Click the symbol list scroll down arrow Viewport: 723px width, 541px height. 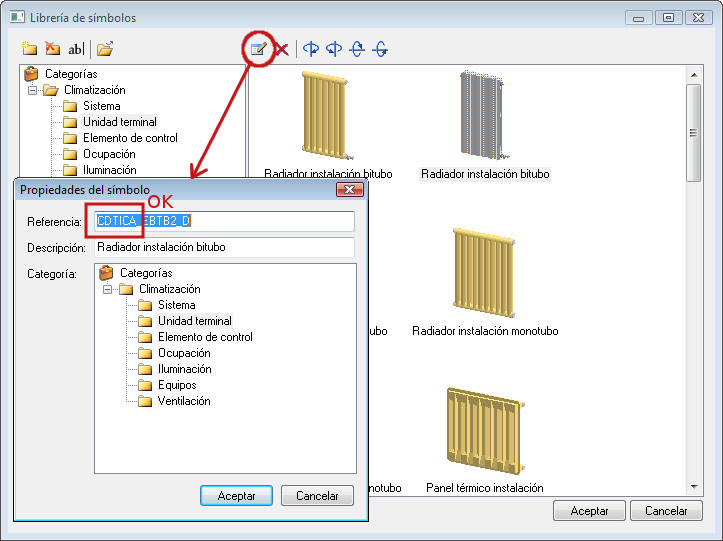pyautogui.click(x=694, y=487)
